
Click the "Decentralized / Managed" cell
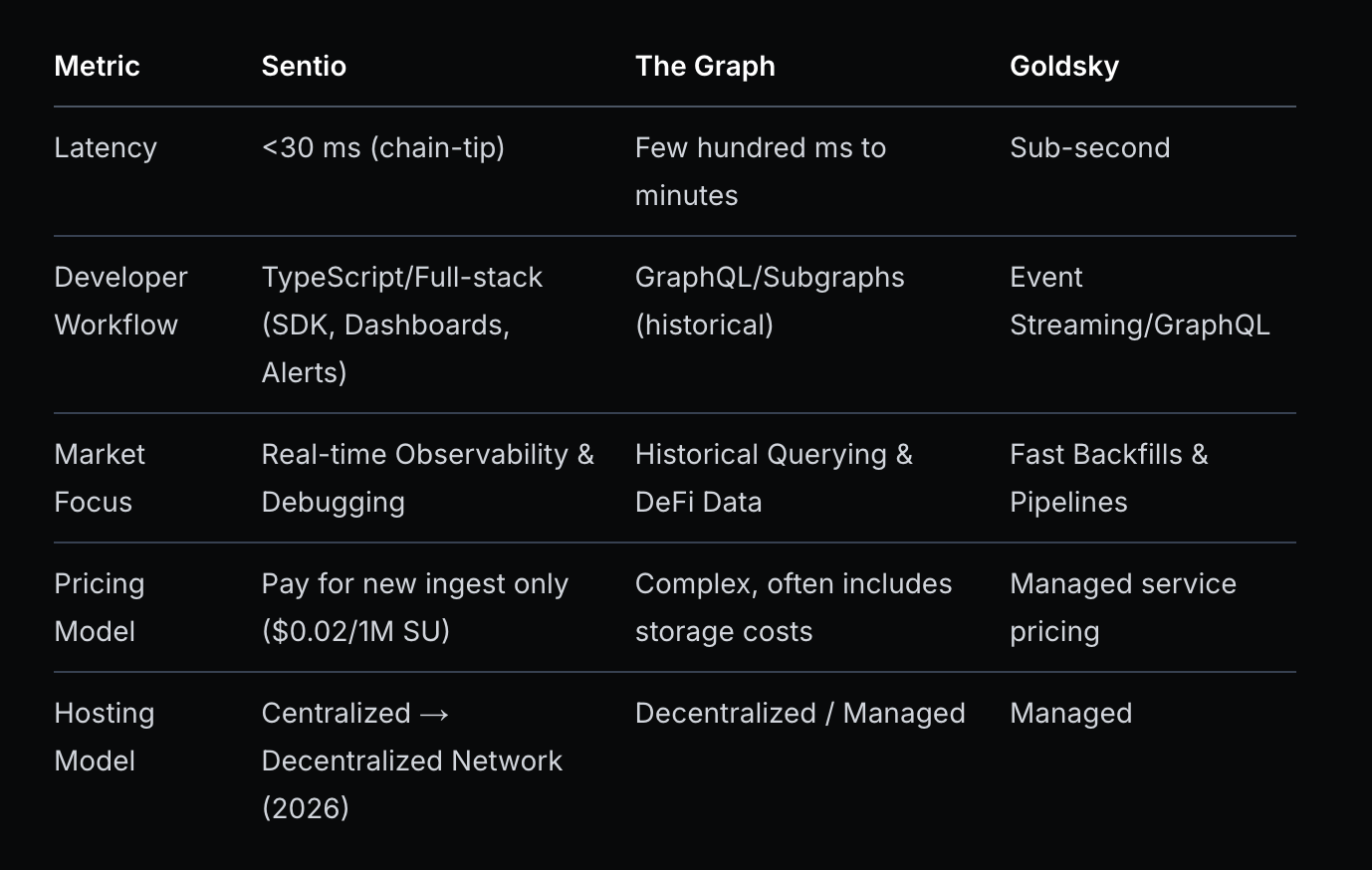click(x=800, y=713)
